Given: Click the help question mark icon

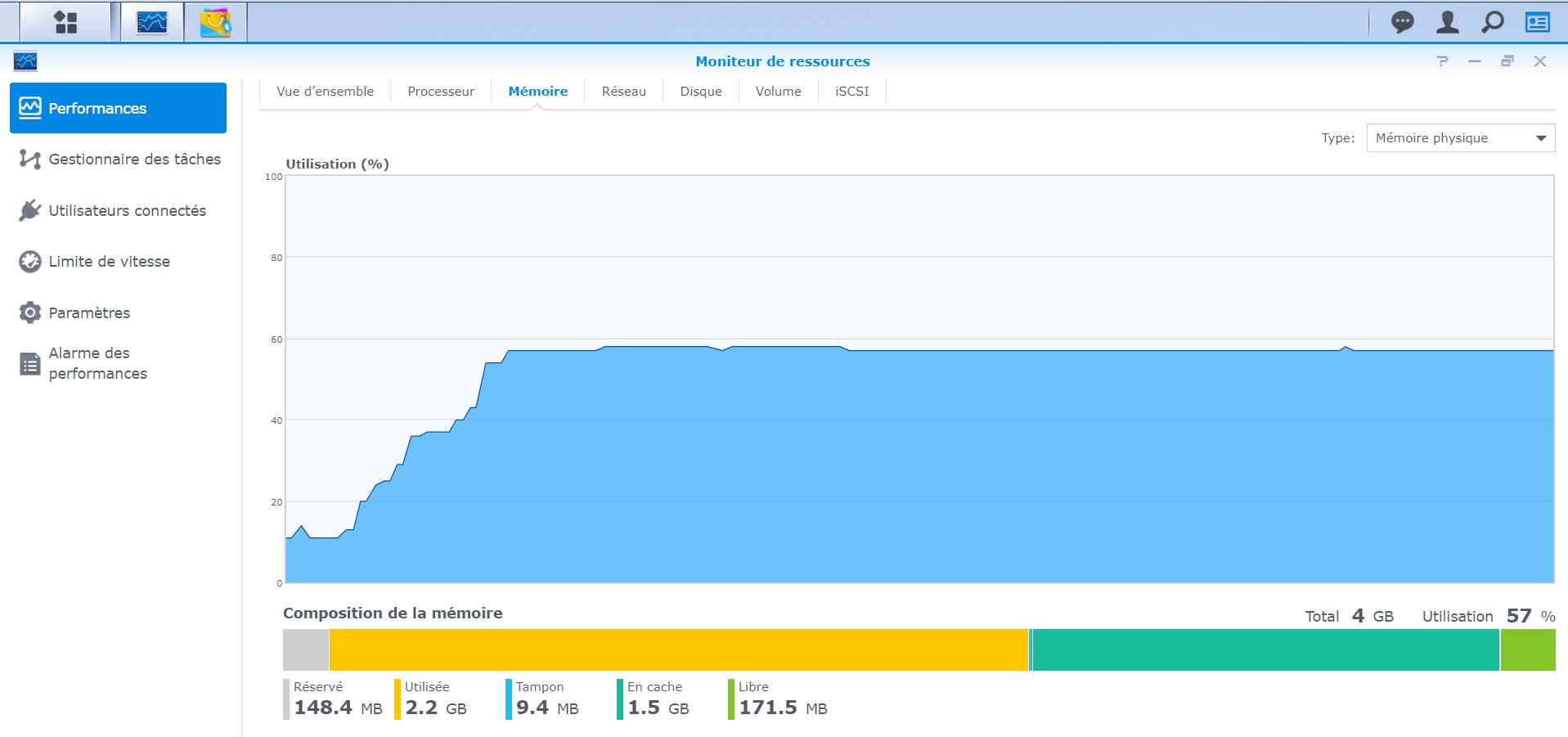Looking at the screenshot, I should coord(1442,61).
